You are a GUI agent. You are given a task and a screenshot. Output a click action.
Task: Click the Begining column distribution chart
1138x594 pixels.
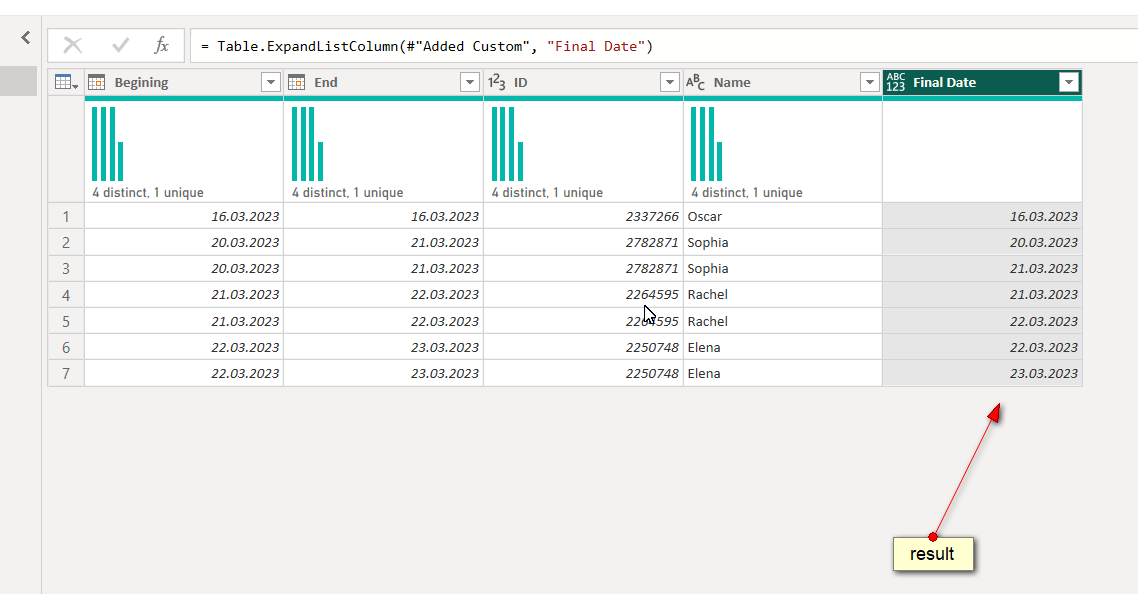pyautogui.click(x=107, y=144)
